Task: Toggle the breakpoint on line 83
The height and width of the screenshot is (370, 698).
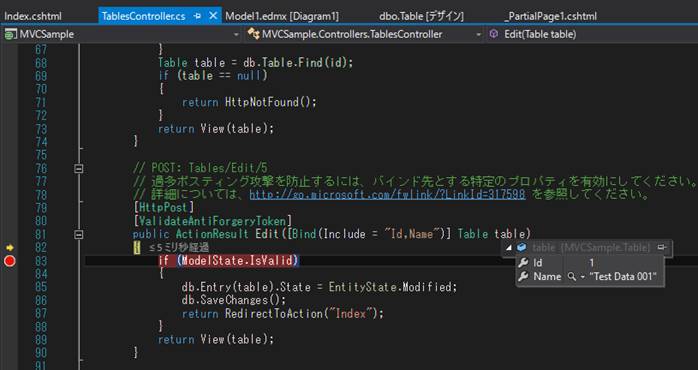Action: [x=10, y=261]
